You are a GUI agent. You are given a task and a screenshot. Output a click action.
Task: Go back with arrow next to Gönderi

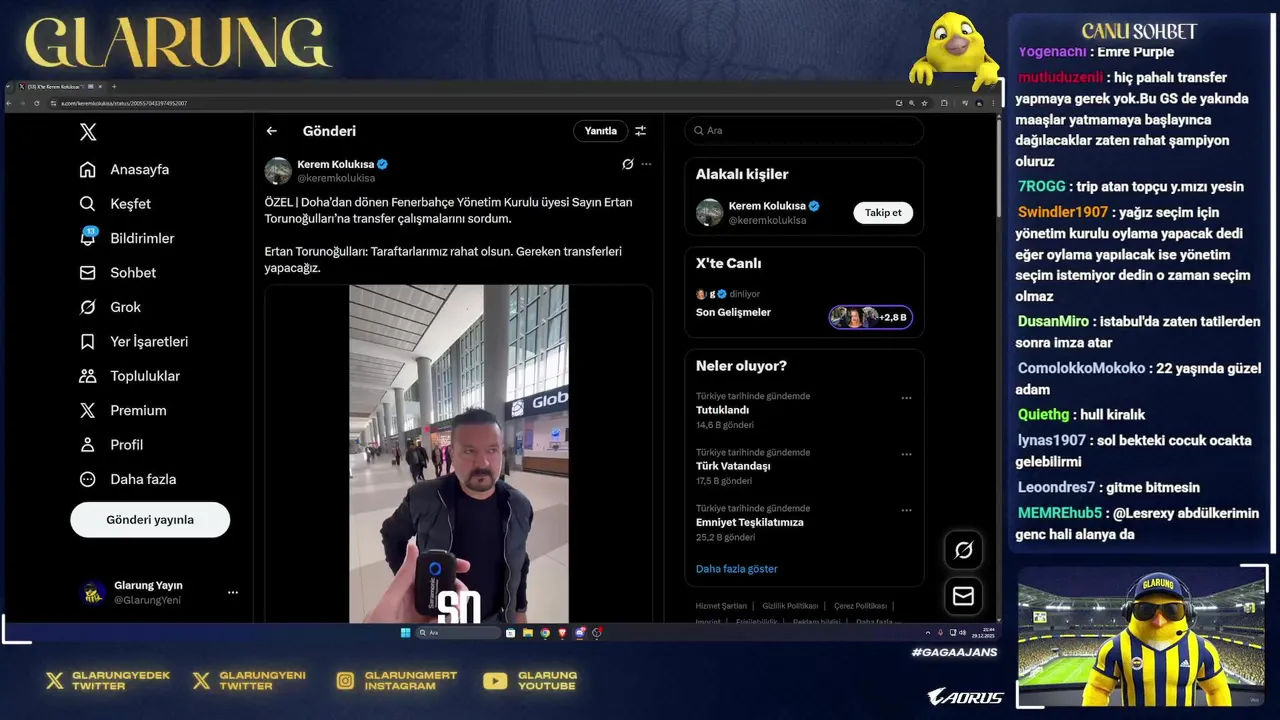pyautogui.click(x=272, y=131)
